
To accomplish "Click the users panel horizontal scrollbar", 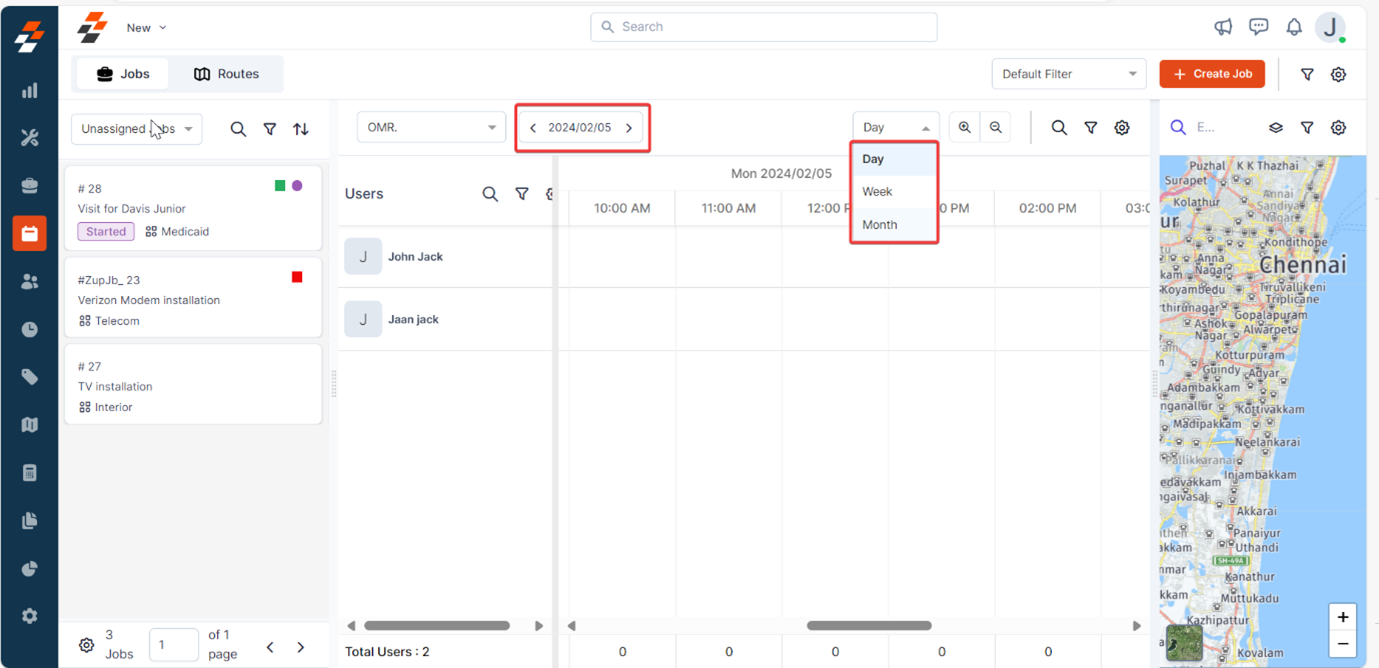I will (437, 626).
